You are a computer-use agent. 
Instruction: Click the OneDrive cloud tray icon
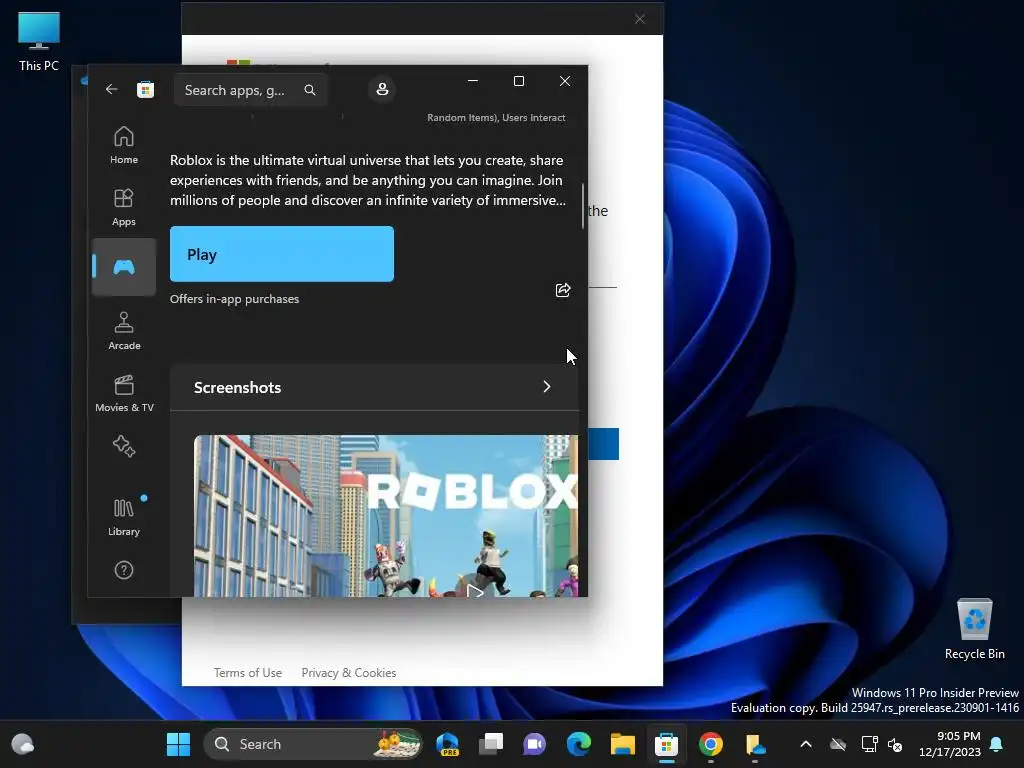[839, 744]
